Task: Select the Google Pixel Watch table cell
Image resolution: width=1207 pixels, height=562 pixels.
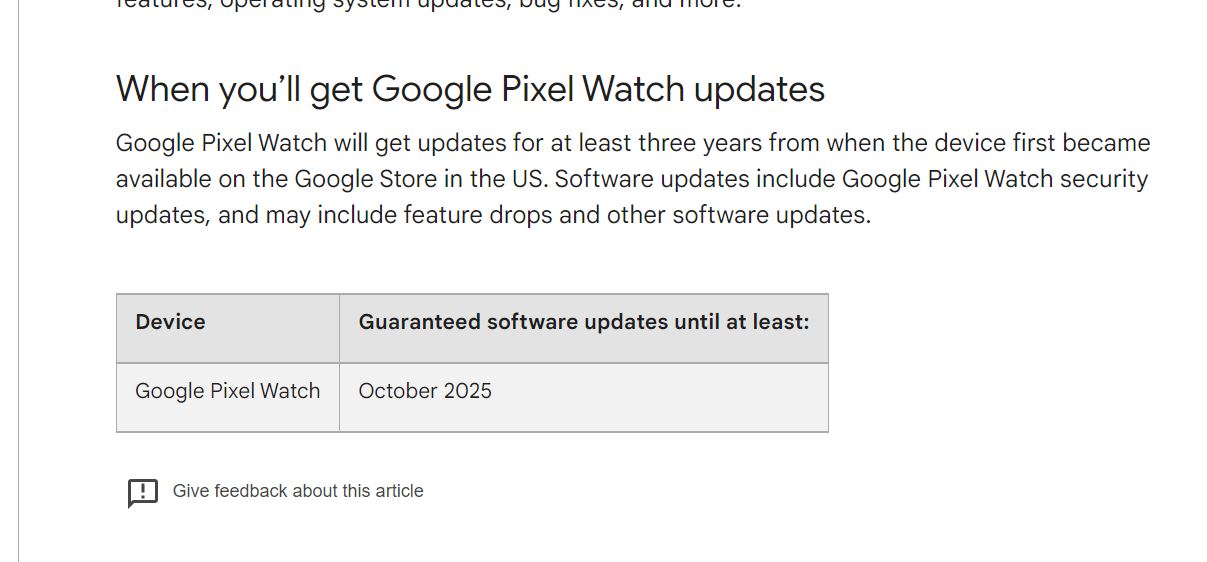Action: (x=228, y=397)
